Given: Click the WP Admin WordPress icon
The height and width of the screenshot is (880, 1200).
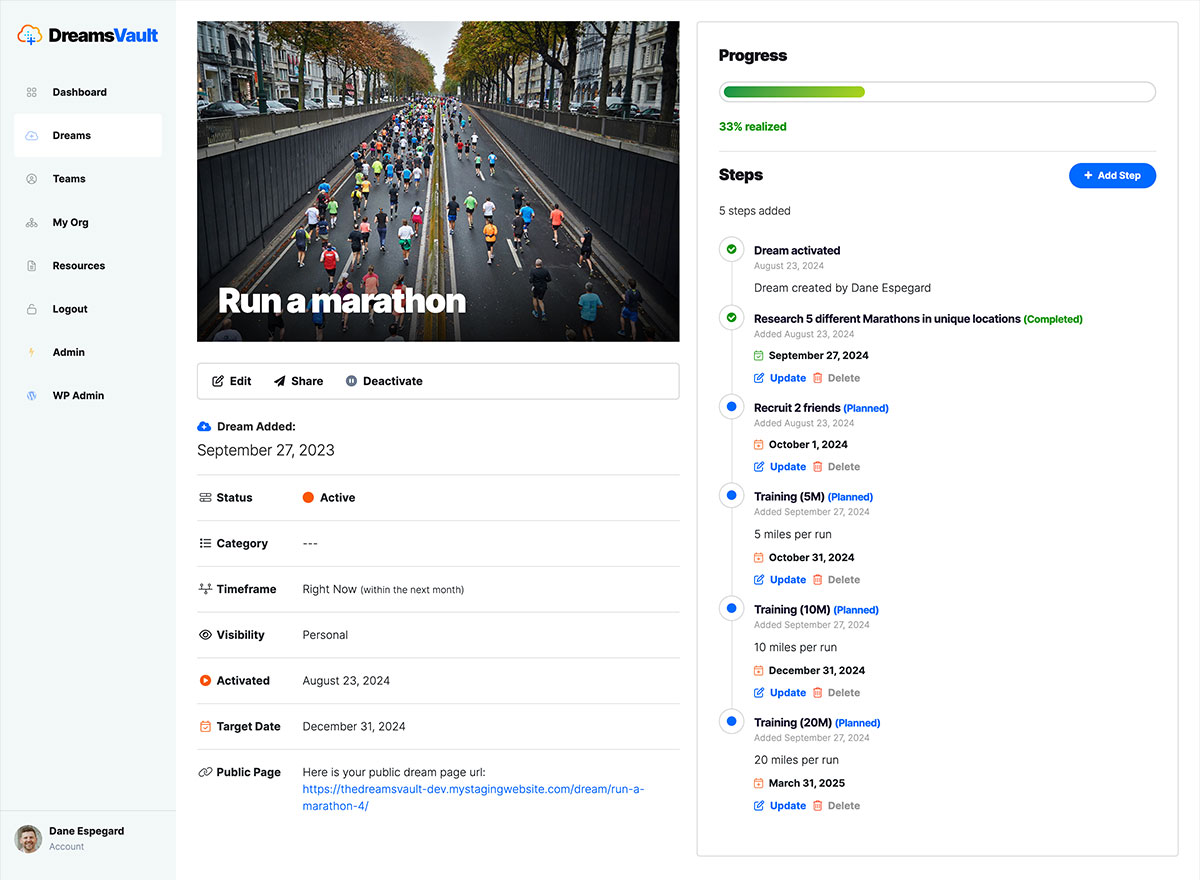Looking at the screenshot, I should click(x=31, y=396).
